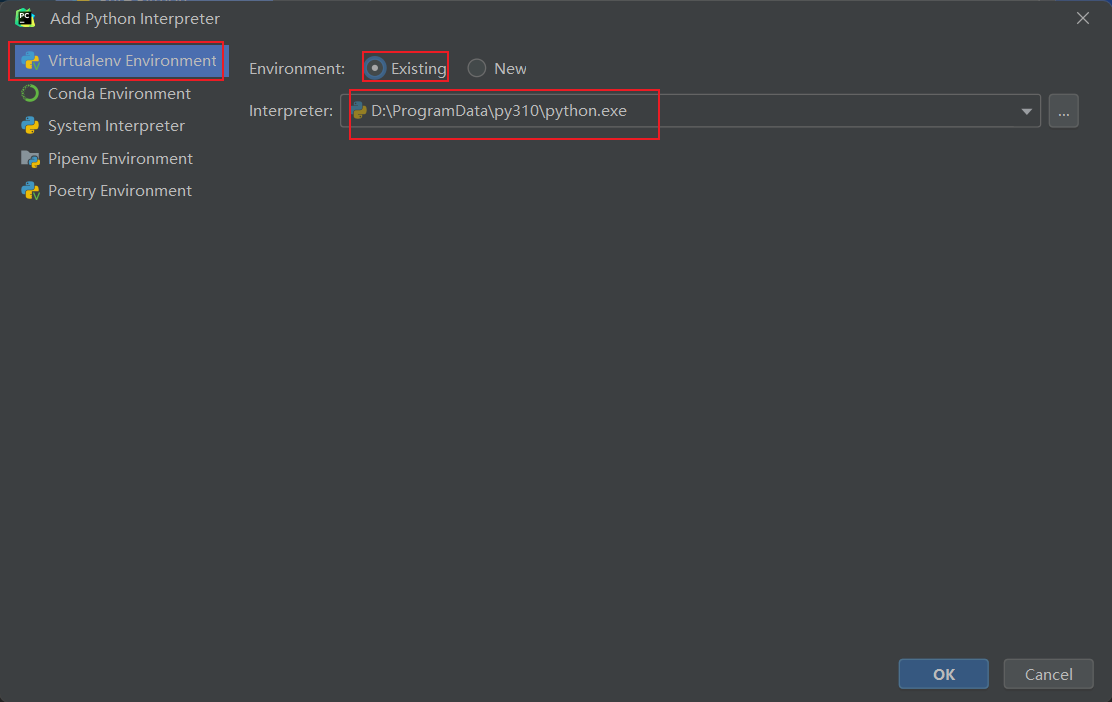
Task: Click the Pipenv Environment folder icon
Action: tap(30, 159)
